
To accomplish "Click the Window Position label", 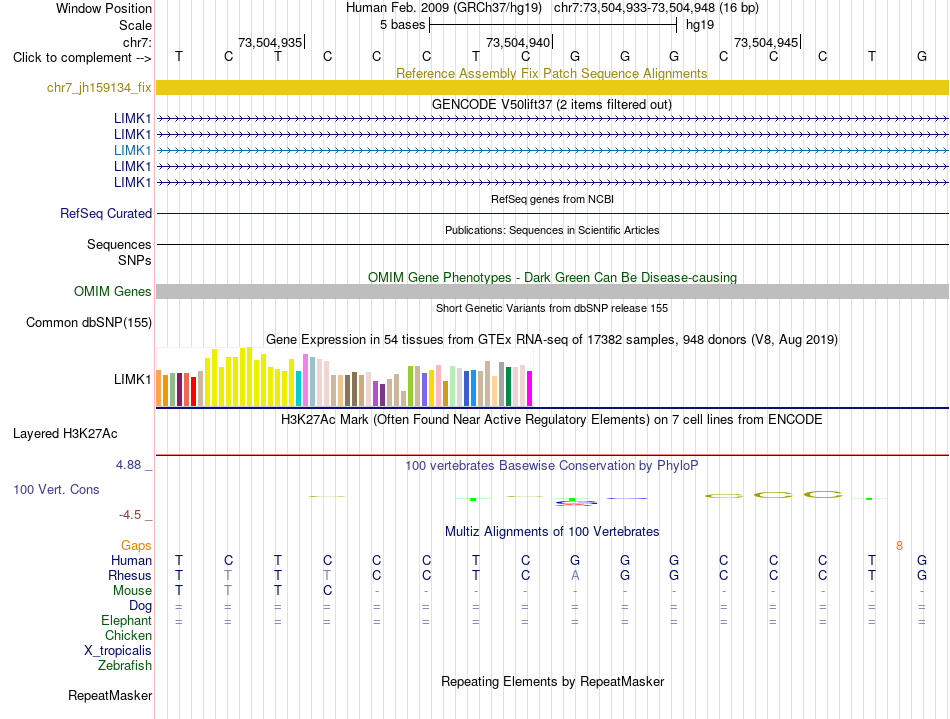I will pyautogui.click(x=104, y=8).
